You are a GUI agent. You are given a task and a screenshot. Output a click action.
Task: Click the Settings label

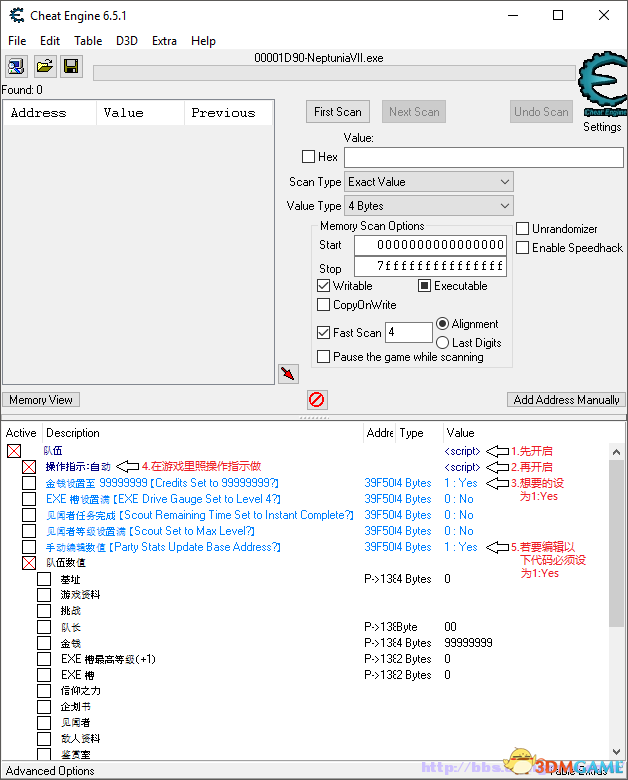602,127
